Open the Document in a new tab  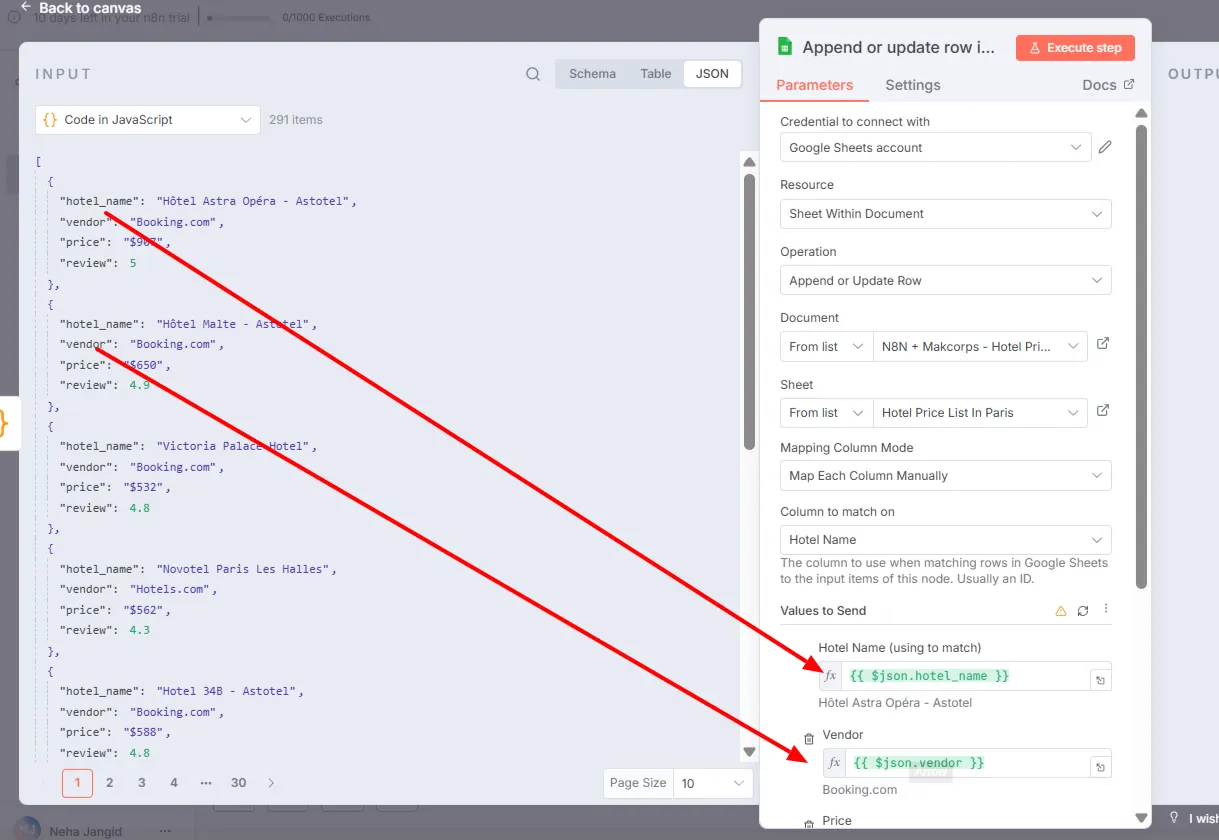tap(1103, 343)
